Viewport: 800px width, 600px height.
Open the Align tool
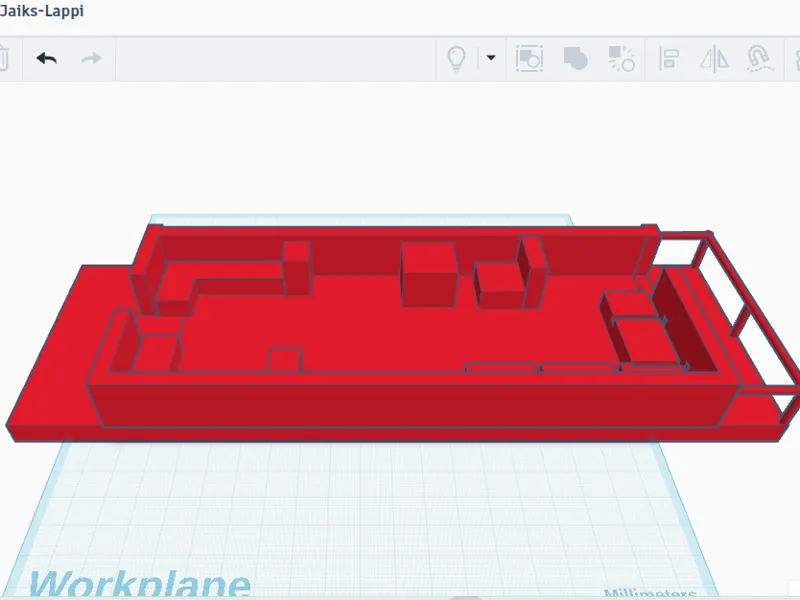(x=669, y=58)
